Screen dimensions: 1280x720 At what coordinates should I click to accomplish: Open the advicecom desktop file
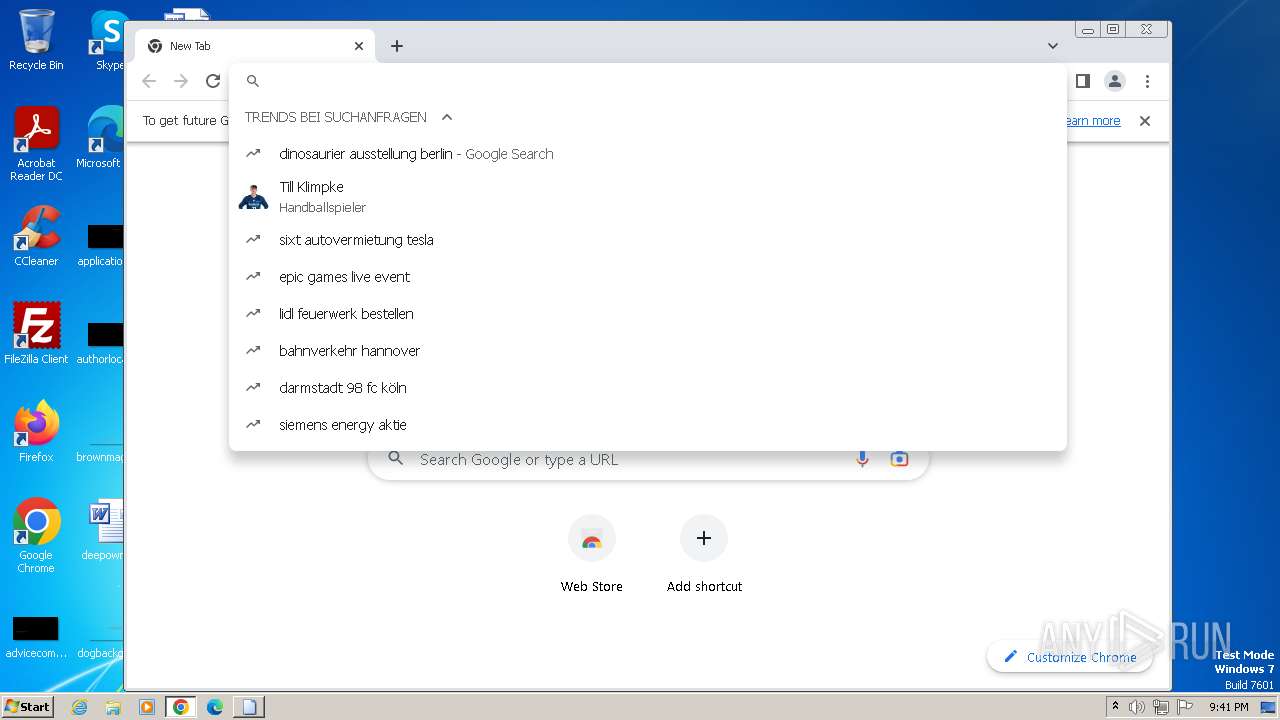pyautogui.click(x=36, y=637)
